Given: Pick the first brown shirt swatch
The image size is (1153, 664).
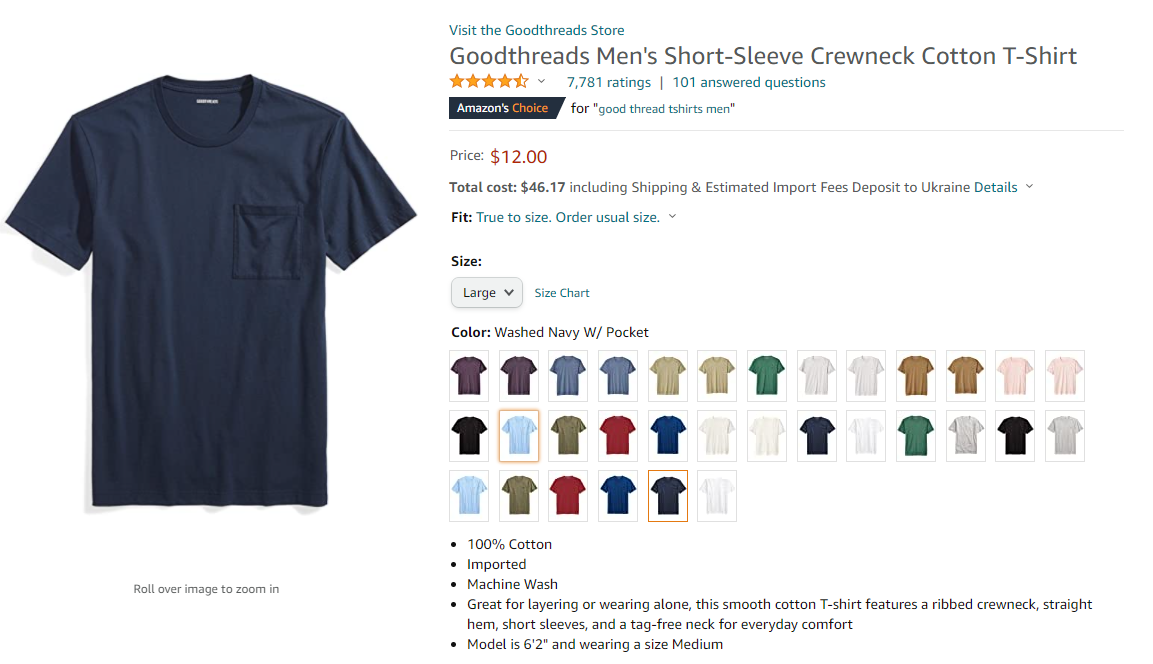Looking at the screenshot, I should tap(915, 376).
